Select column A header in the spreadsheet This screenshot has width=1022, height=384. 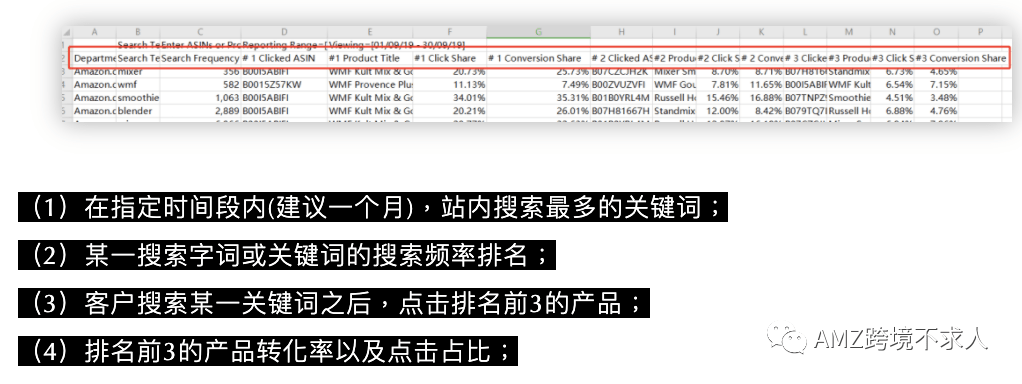point(95,32)
